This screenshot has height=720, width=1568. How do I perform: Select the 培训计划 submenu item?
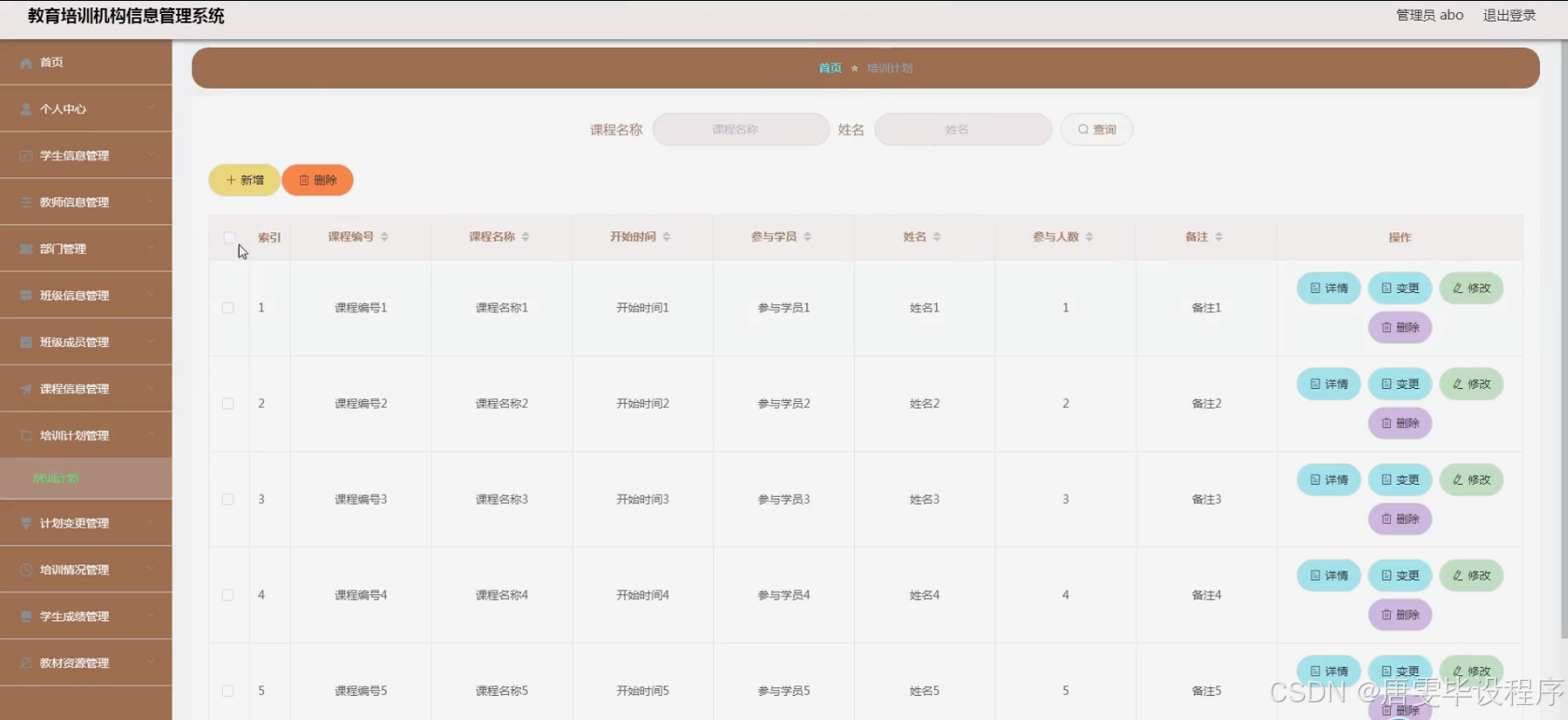click(x=86, y=478)
